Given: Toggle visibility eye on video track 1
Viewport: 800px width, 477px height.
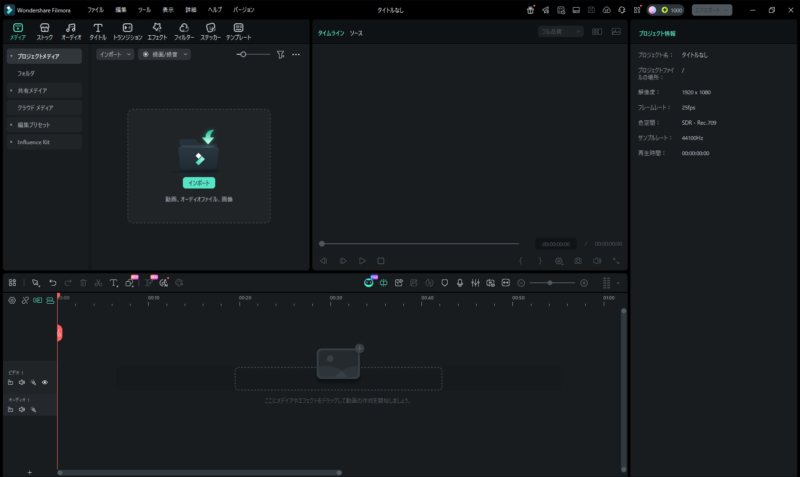Looking at the screenshot, I should coord(45,382).
